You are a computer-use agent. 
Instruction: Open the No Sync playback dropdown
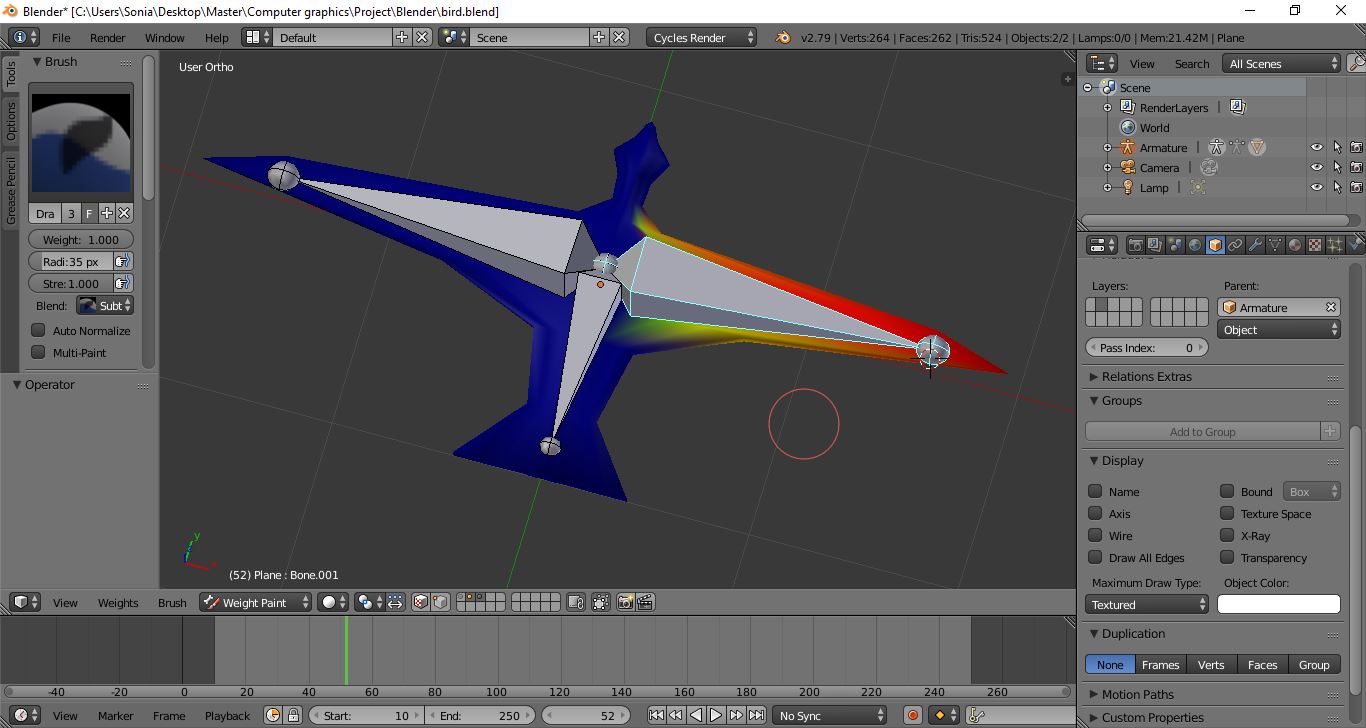pos(830,715)
